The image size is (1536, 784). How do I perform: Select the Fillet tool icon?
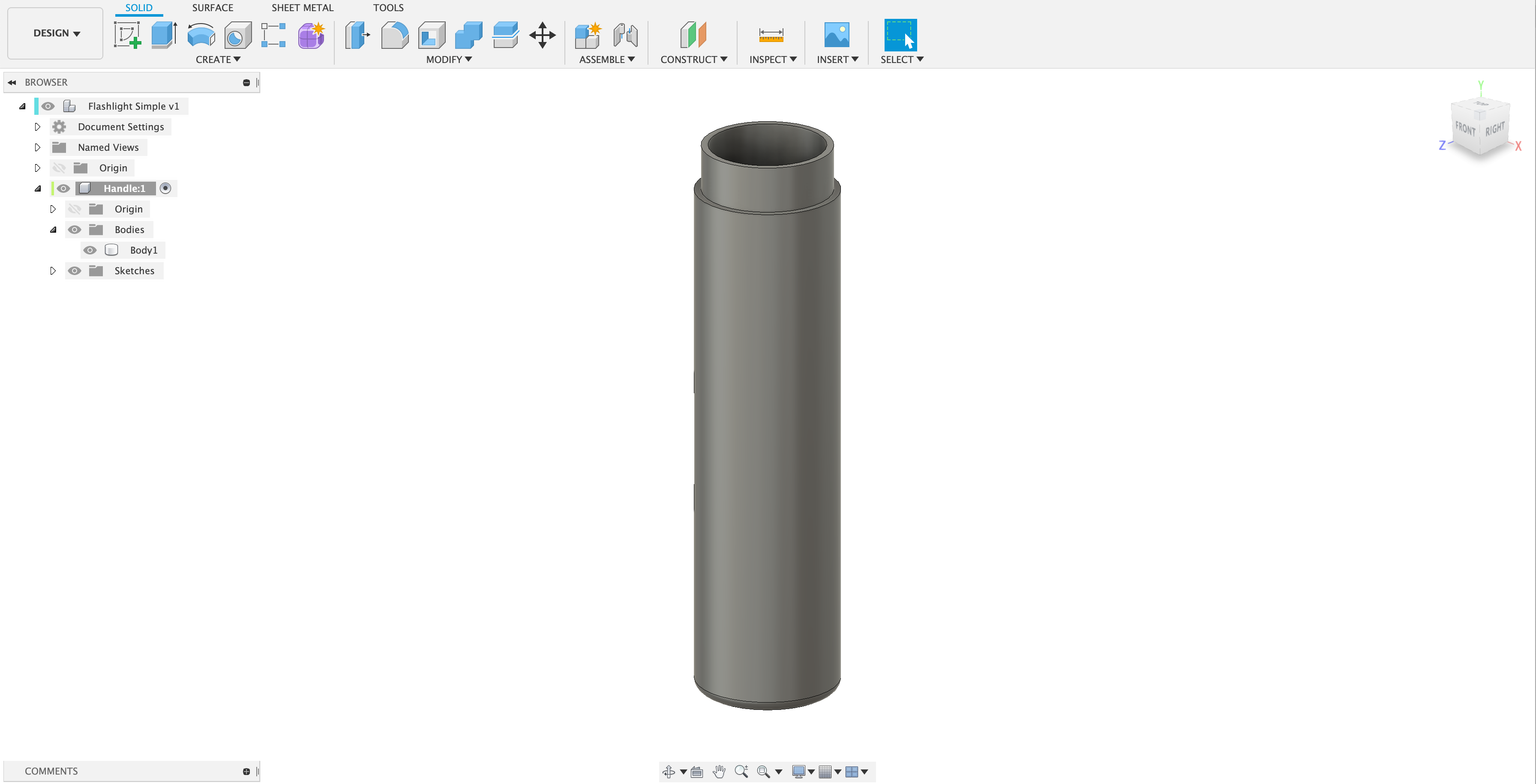tap(395, 35)
